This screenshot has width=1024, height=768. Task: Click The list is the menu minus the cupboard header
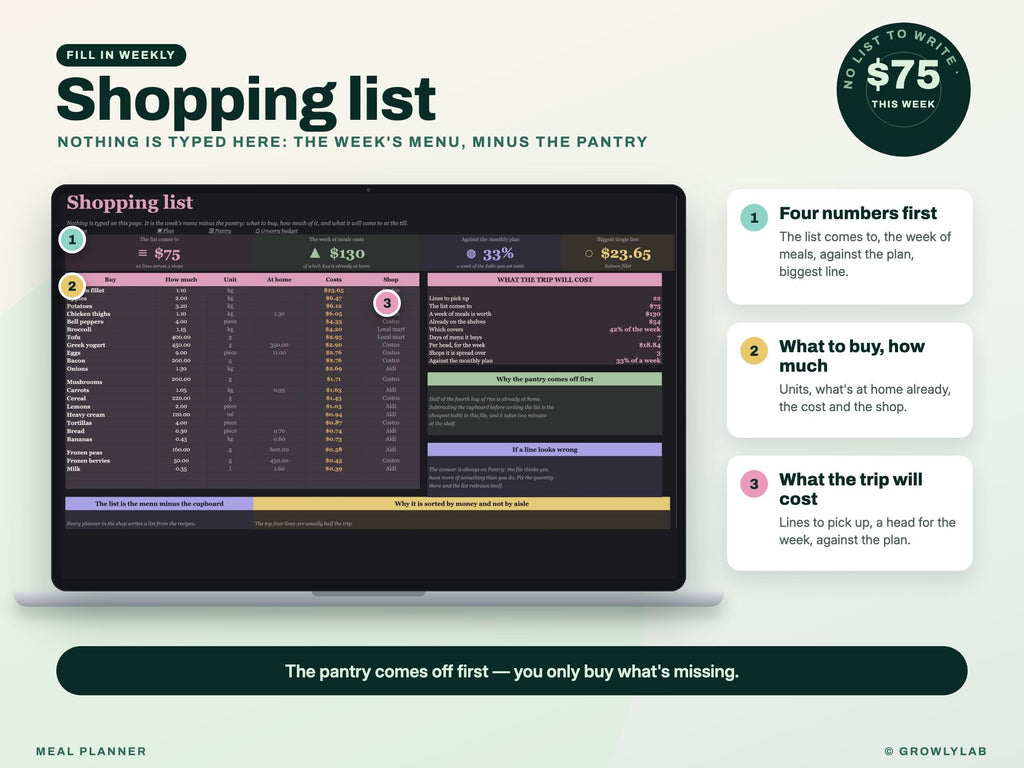pyautogui.click(x=159, y=504)
